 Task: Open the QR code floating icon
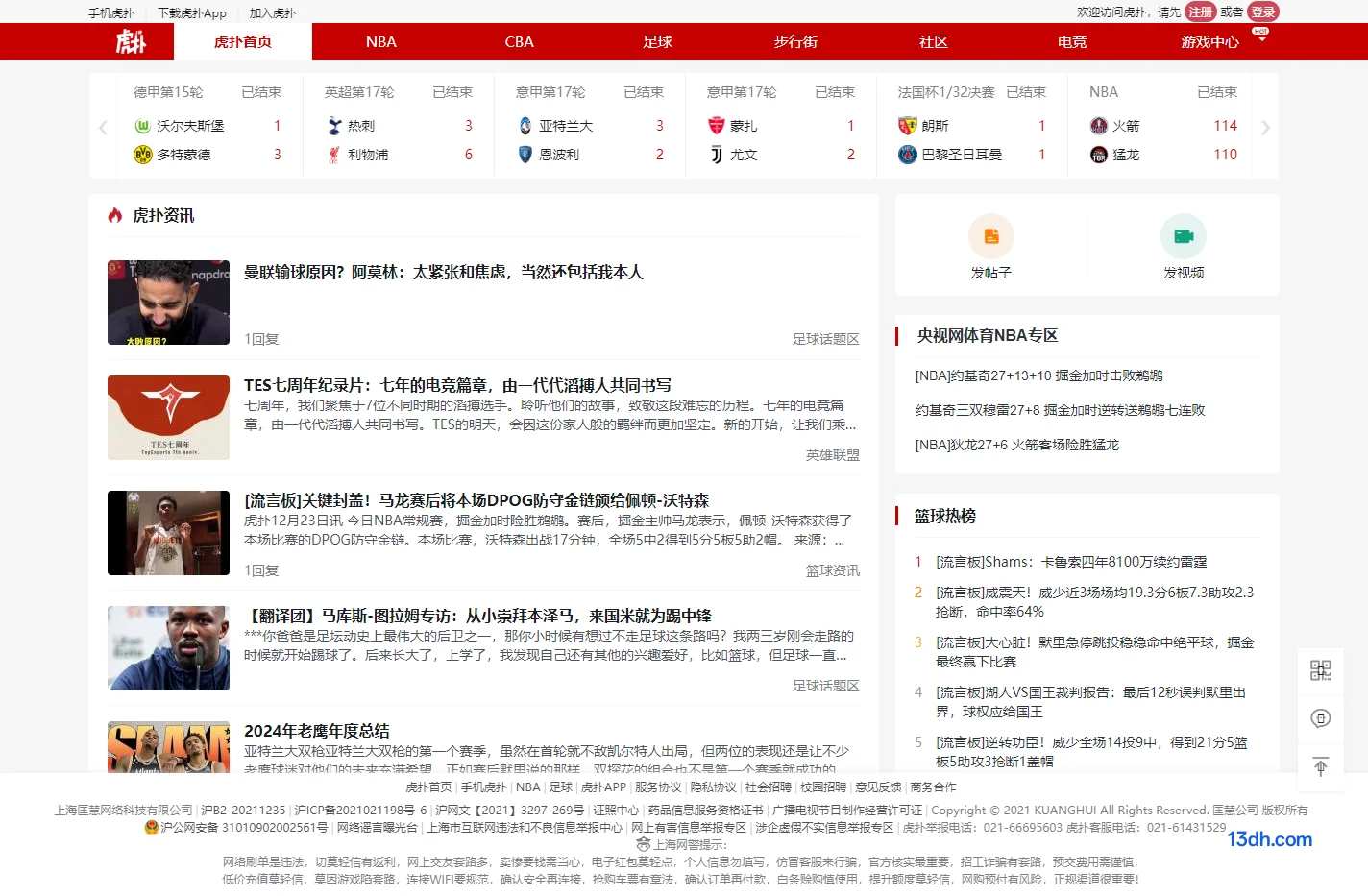click(1321, 670)
